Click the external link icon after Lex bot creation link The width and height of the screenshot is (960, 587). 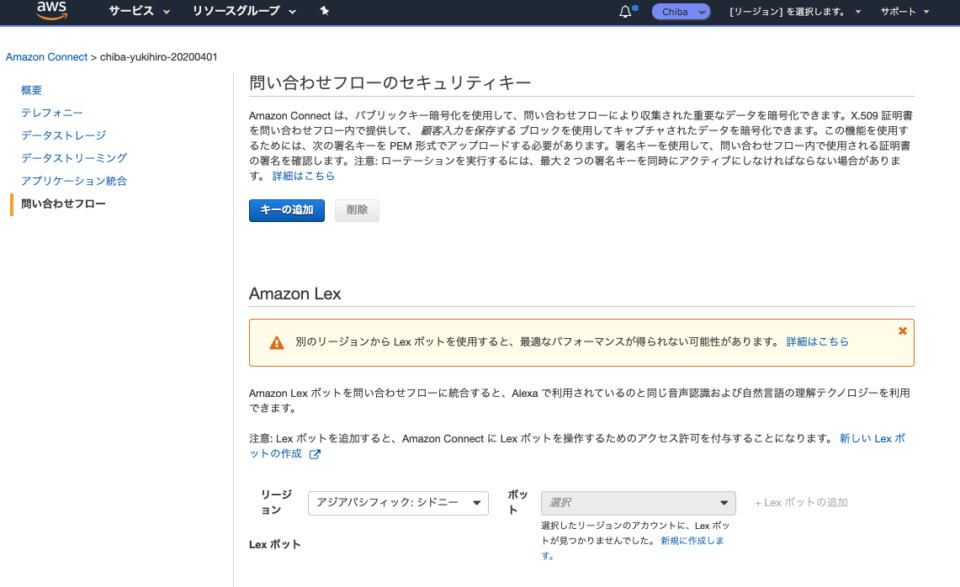(x=315, y=454)
